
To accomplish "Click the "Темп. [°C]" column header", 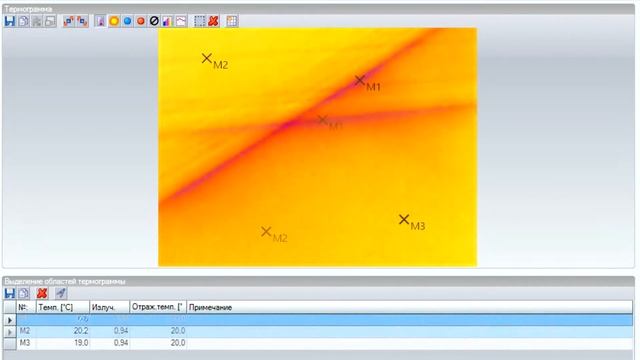I will tap(63, 307).
